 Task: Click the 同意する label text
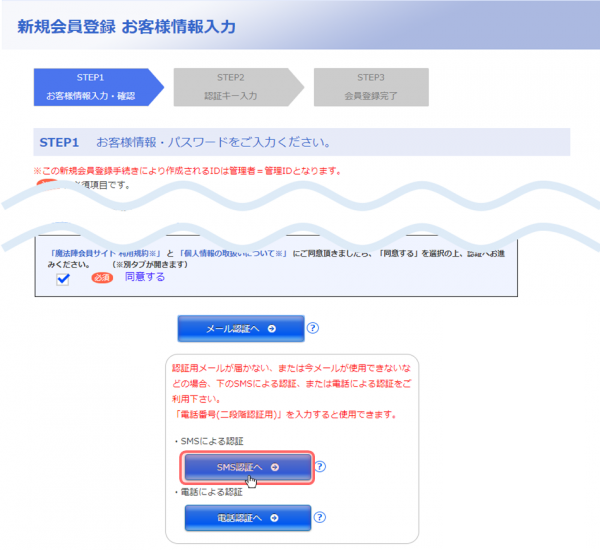pos(145,277)
